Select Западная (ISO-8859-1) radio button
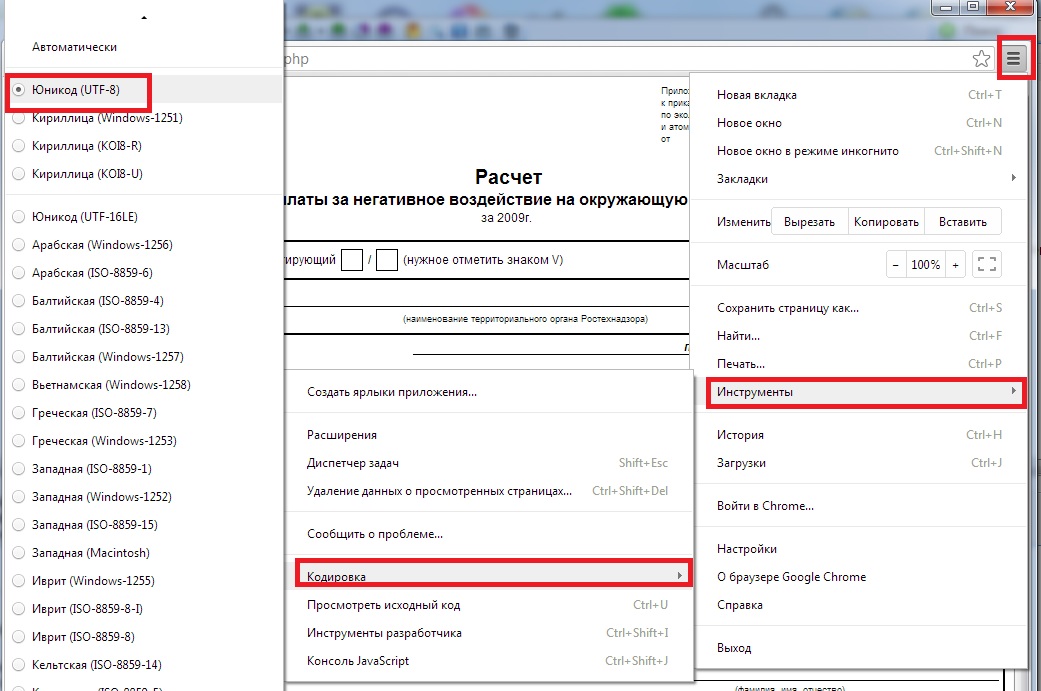Viewport: 1041px width, 691px height. (91, 469)
